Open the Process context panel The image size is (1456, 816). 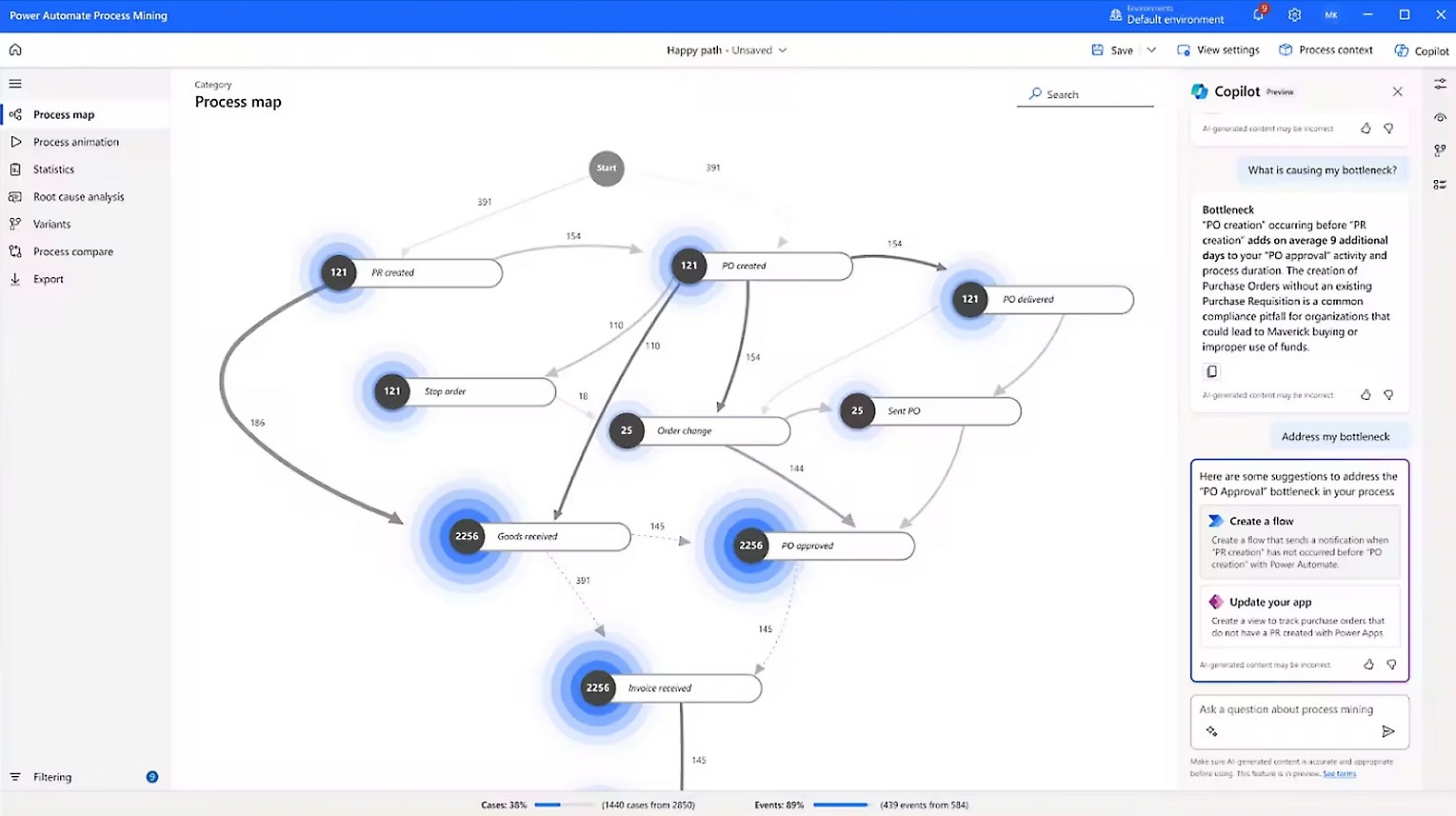(1326, 50)
